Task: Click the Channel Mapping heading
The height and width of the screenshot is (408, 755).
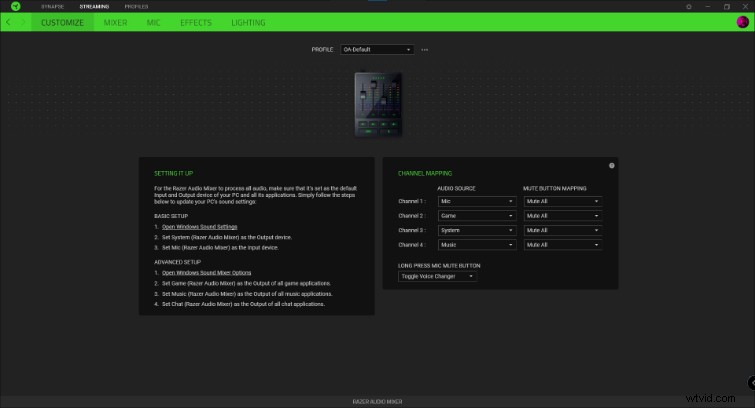Action: click(425, 173)
